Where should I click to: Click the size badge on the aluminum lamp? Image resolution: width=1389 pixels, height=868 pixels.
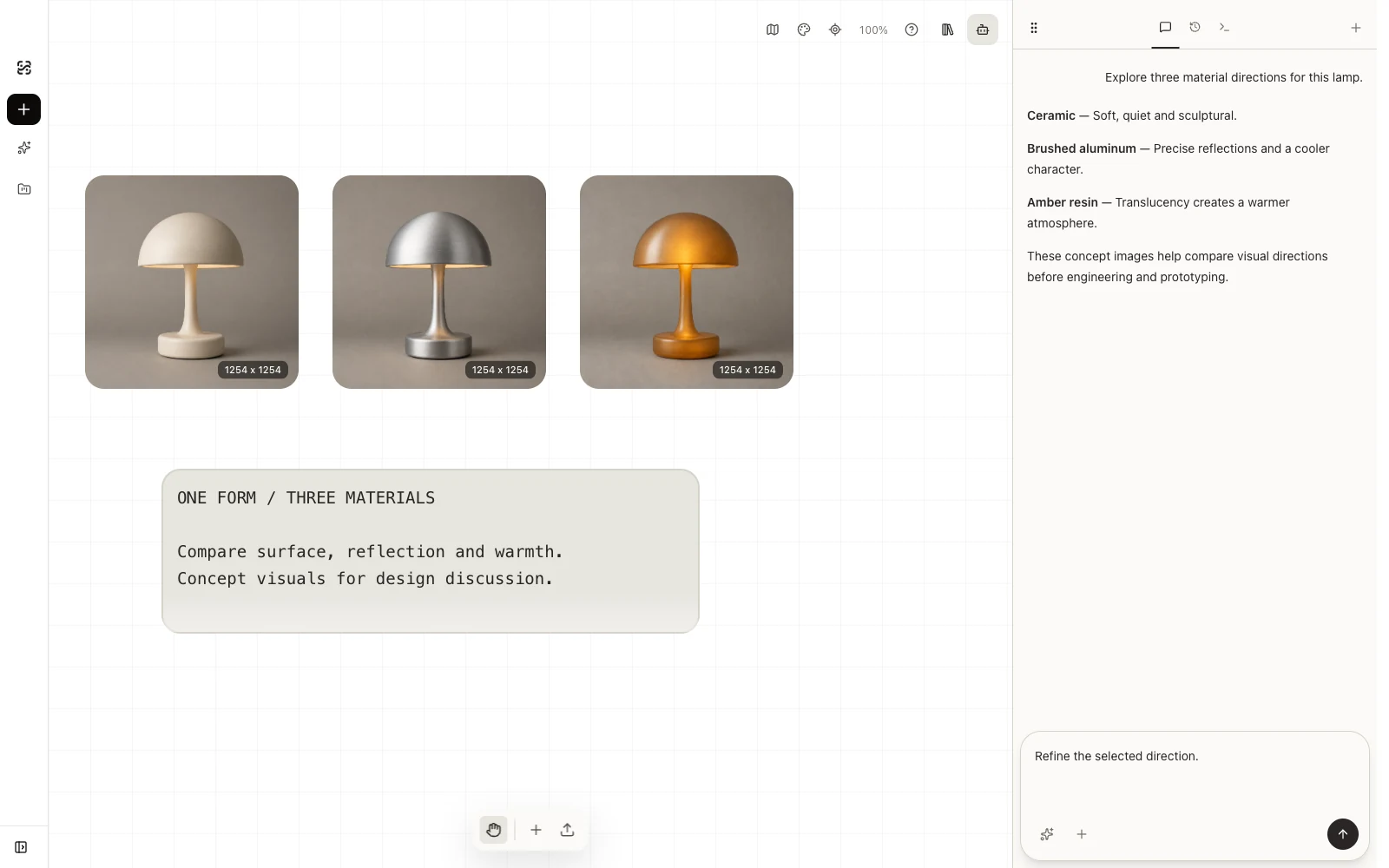[500, 370]
